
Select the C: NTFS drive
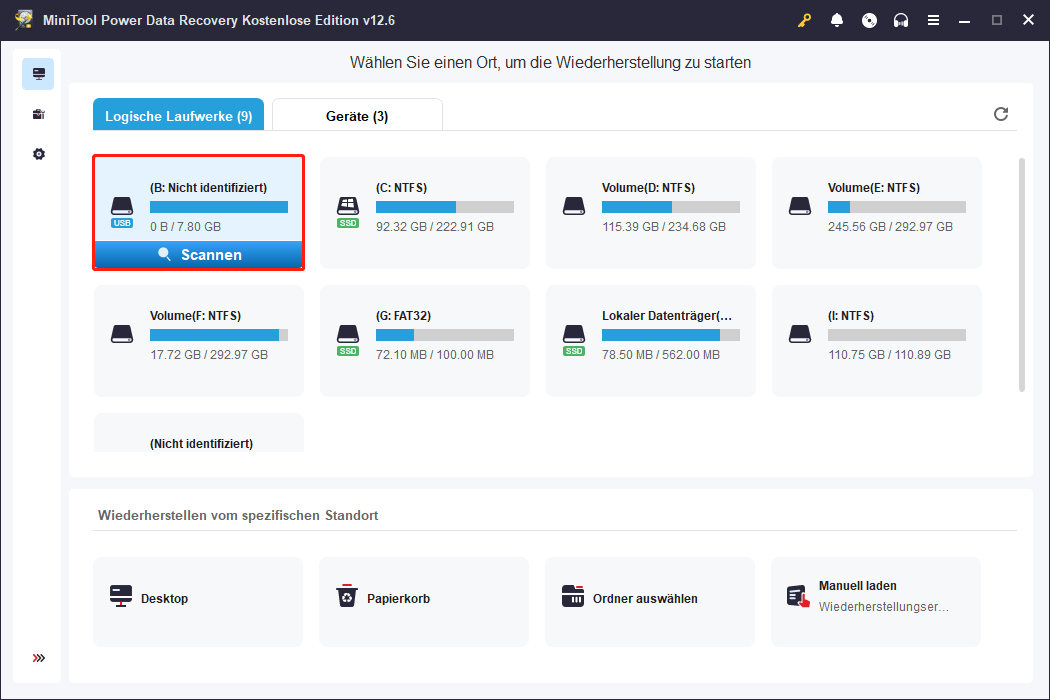pos(424,212)
